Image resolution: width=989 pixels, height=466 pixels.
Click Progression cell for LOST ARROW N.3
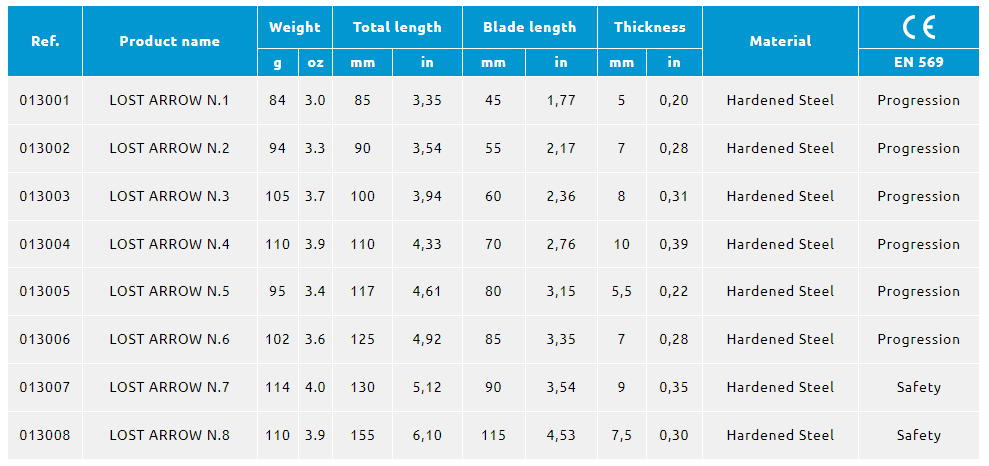918,196
